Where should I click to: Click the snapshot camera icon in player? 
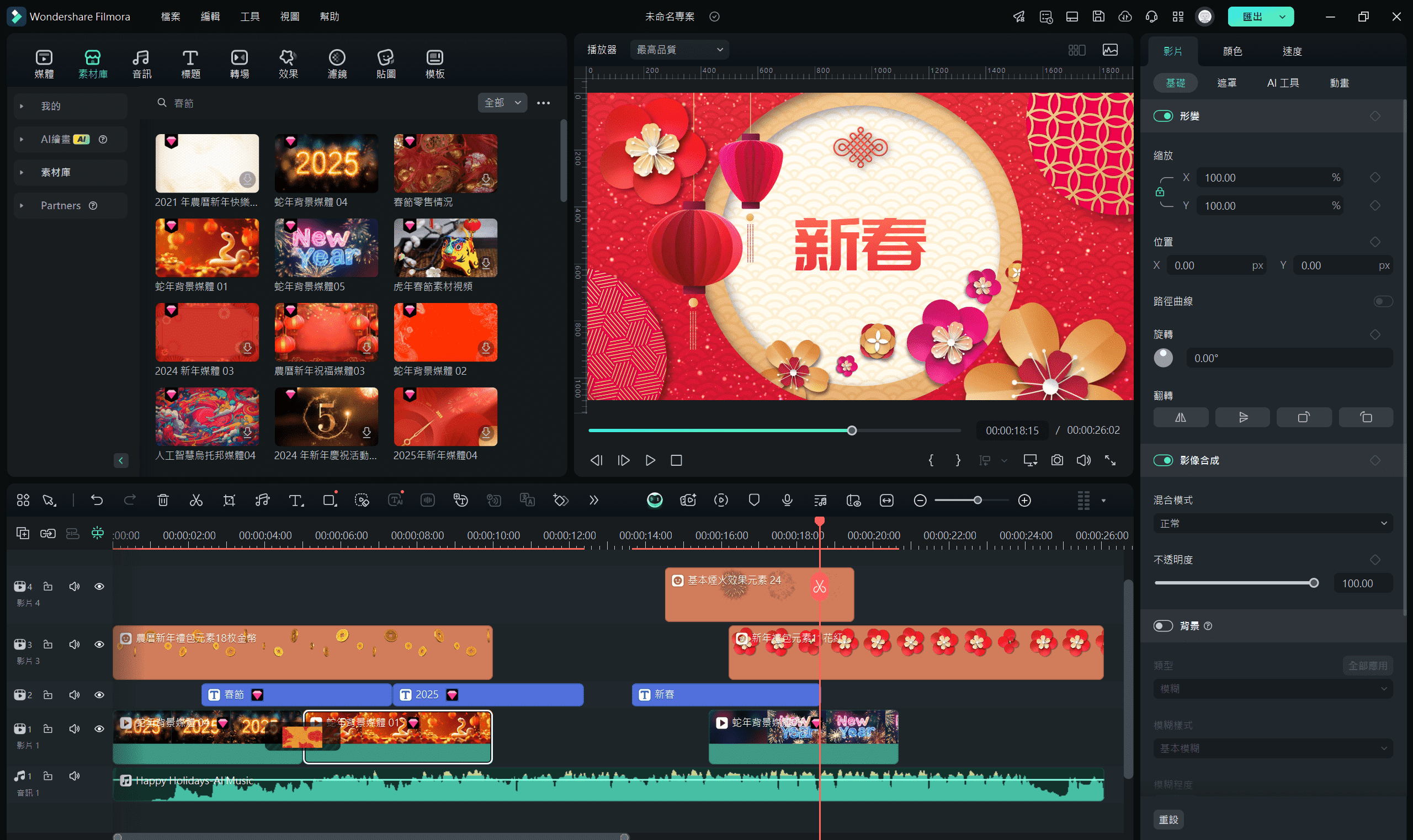pyautogui.click(x=1057, y=460)
